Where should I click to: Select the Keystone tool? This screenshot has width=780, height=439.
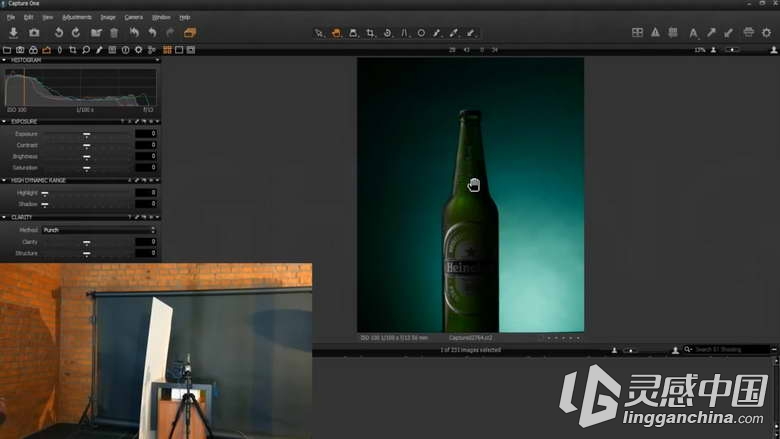pos(404,33)
